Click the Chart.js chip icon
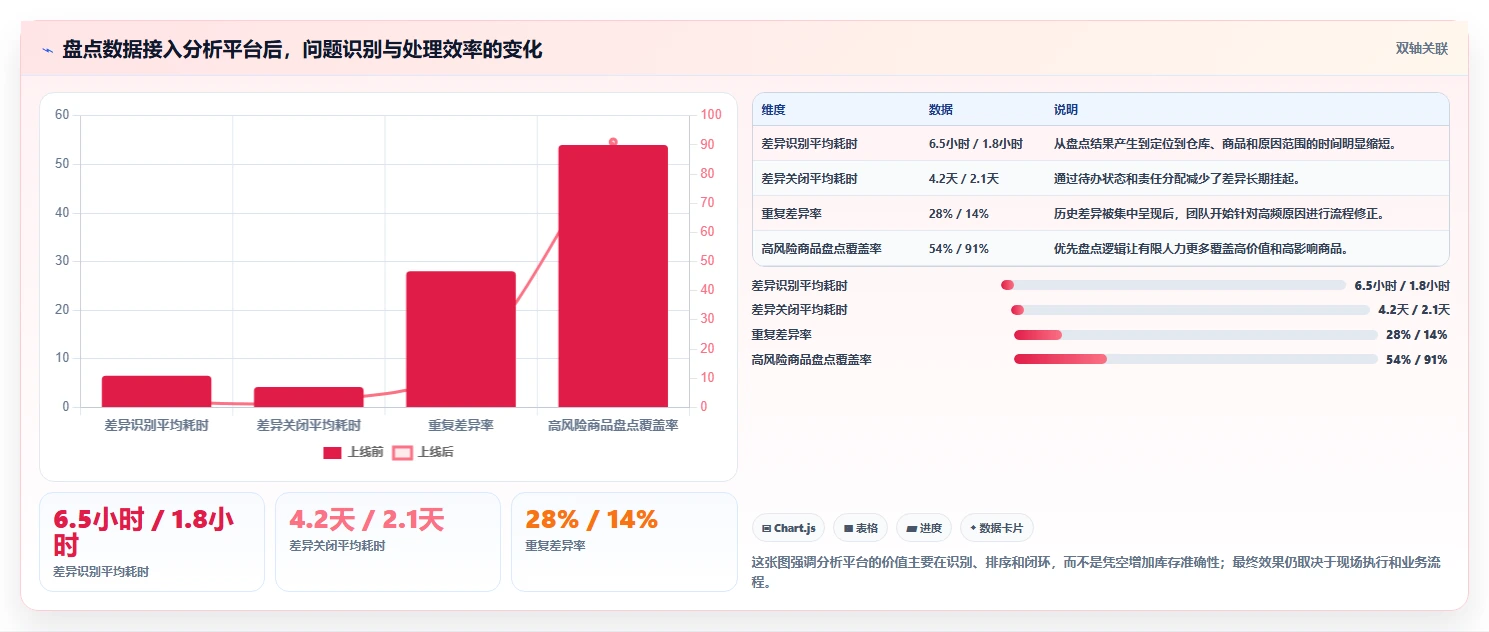This screenshot has height=632, width=1489. [x=766, y=528]
